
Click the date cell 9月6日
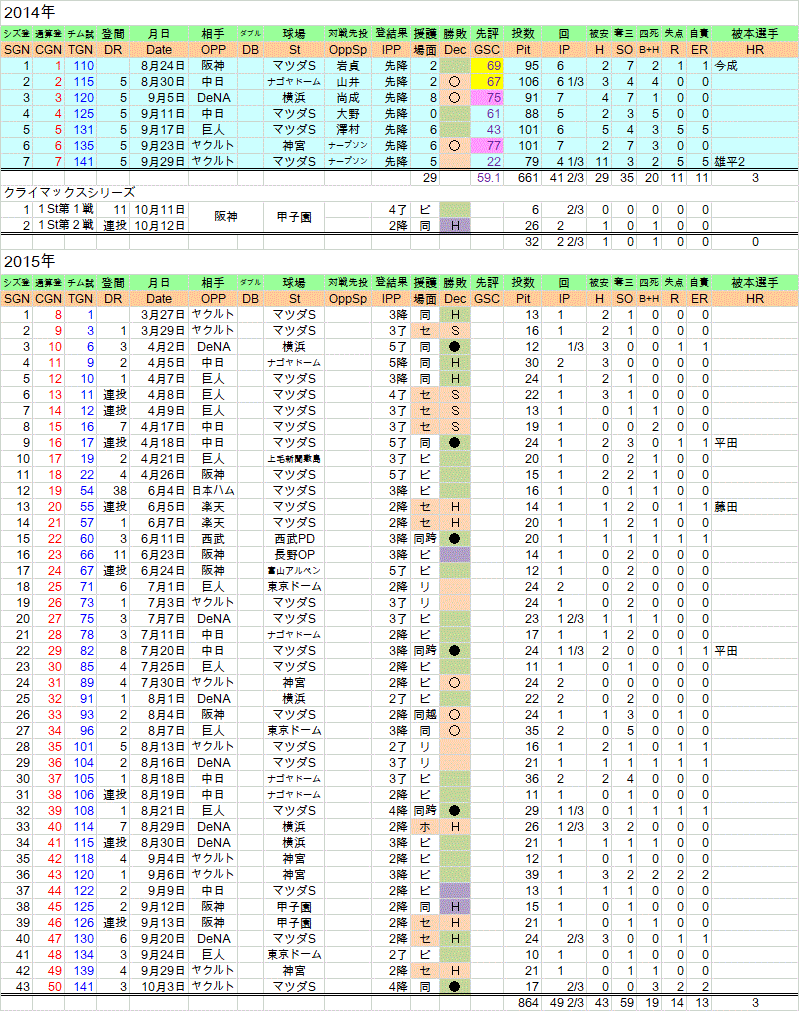coord(159,874)
